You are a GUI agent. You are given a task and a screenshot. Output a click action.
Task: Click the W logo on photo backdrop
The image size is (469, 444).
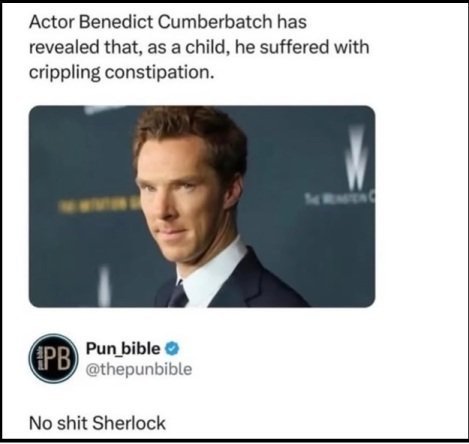356,158
